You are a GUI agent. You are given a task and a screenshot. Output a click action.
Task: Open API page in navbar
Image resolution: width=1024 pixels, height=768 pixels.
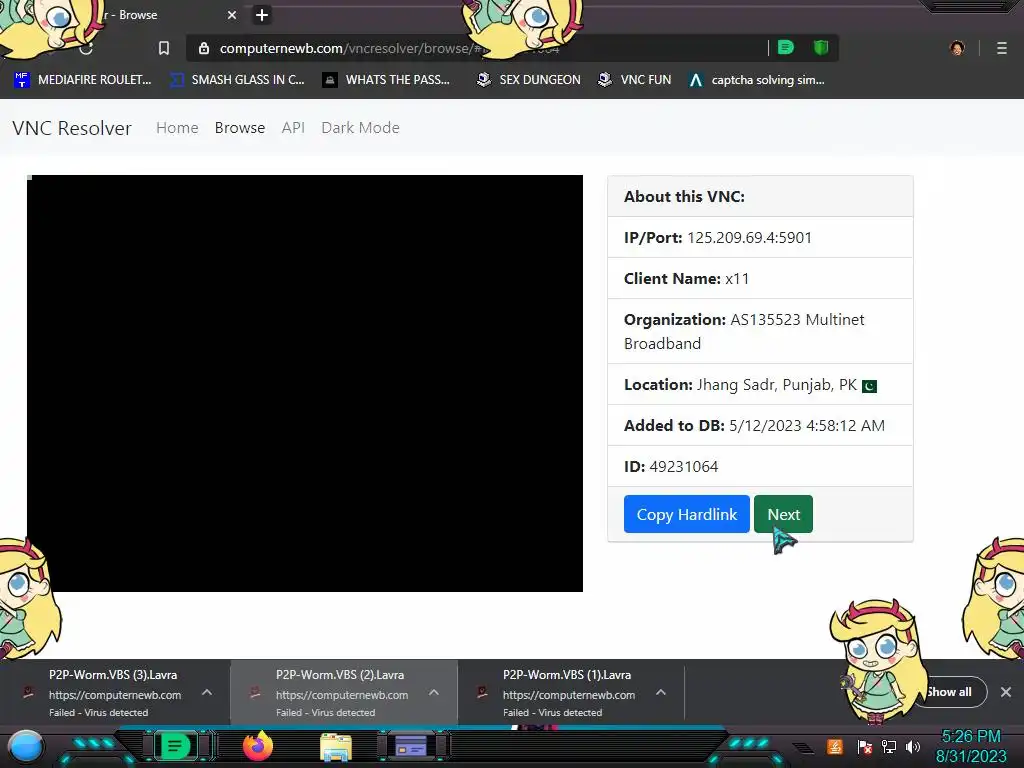click(293, 128)
